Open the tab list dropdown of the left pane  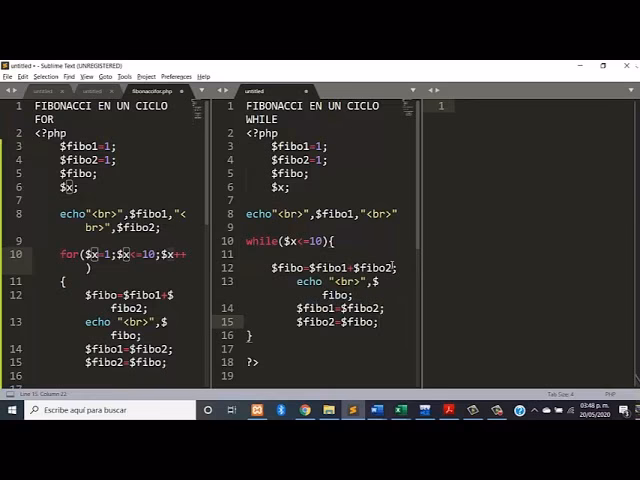(x=202, y=90)
